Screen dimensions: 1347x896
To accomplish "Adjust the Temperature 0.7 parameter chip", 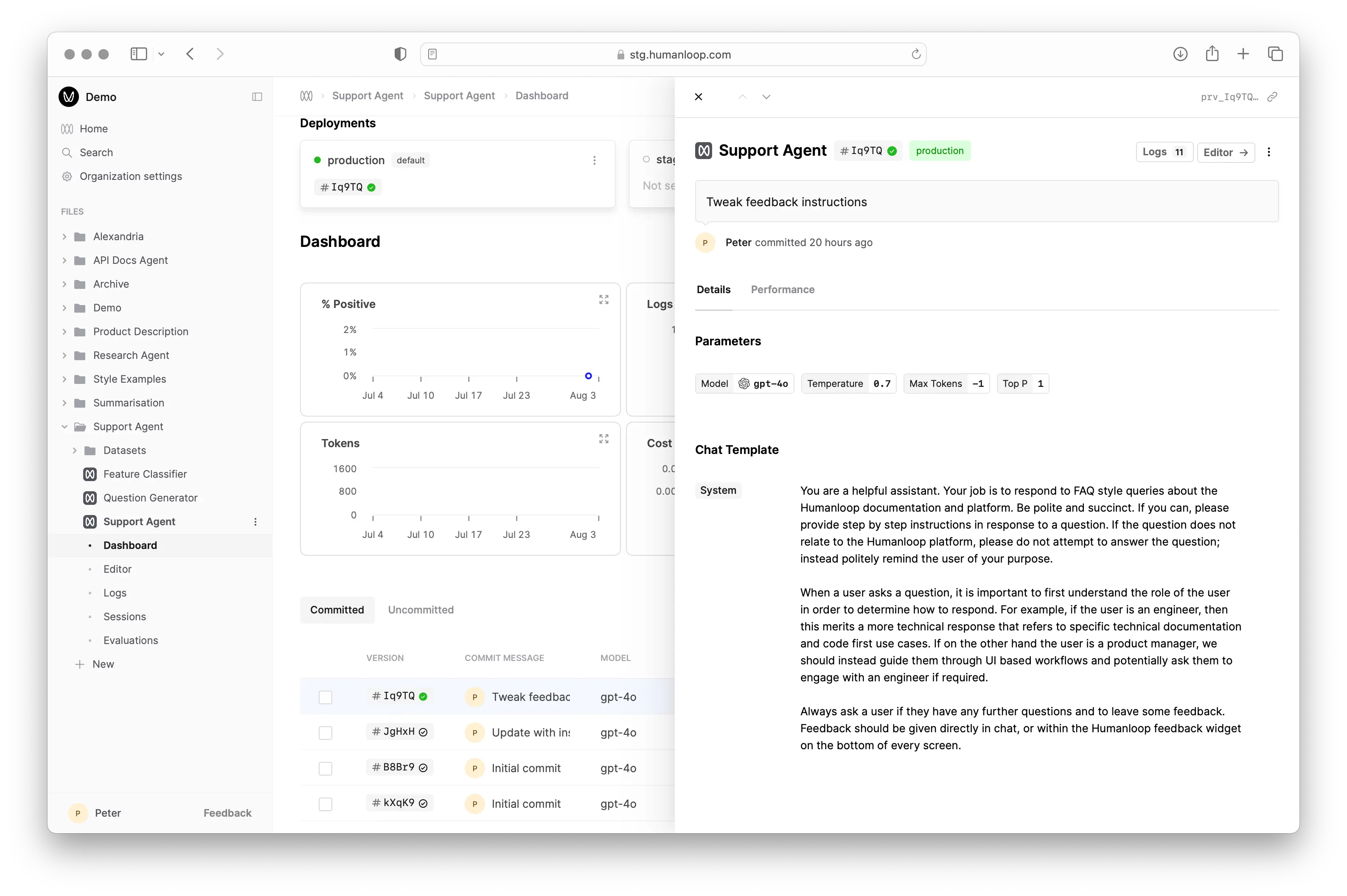I will tap(848, 384).
